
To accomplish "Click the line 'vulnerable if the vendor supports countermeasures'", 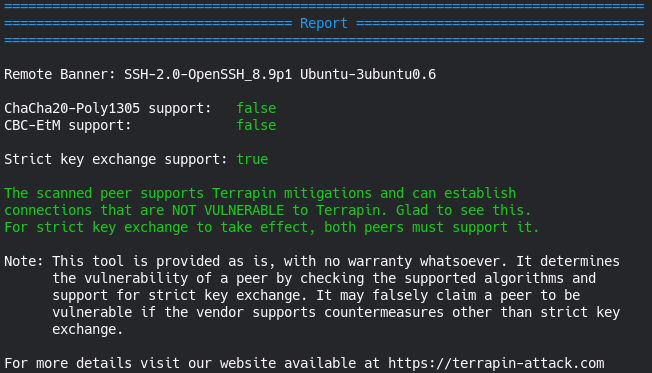I will pyautogui.click(x=336, y=312).
